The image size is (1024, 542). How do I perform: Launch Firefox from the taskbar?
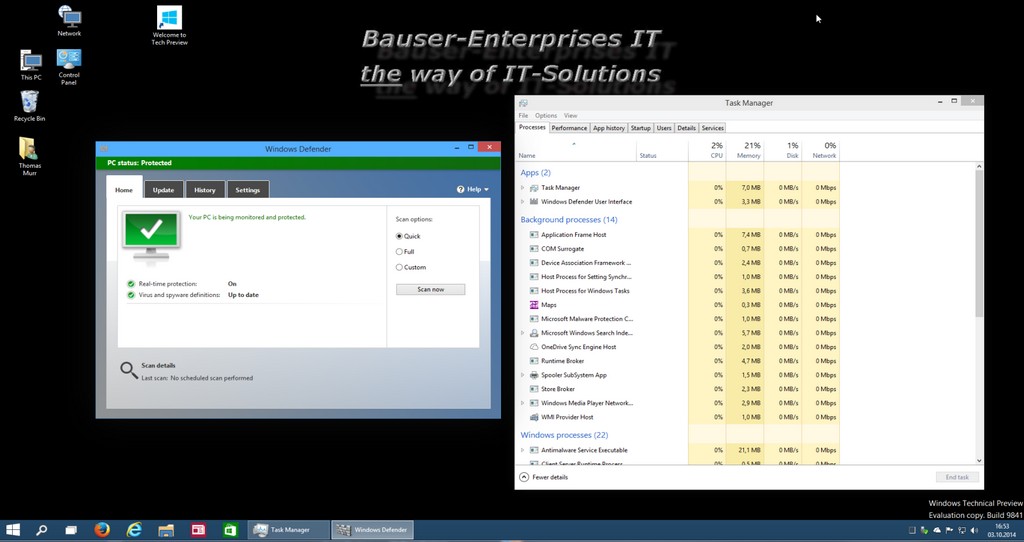[102, 530]
